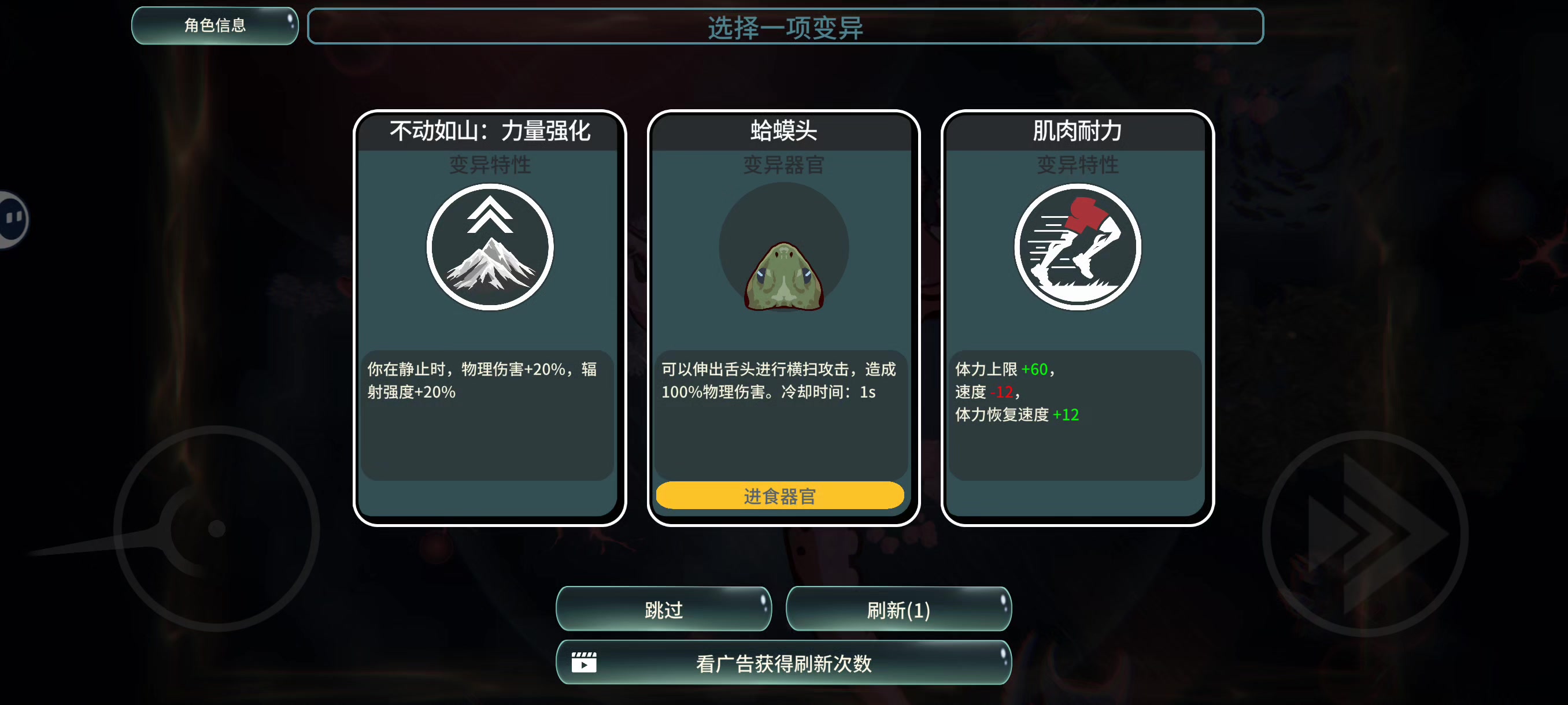Choose the running legs 肌肉耐力 icon
Screen dimensions: 1568x705
[1077, 247]
